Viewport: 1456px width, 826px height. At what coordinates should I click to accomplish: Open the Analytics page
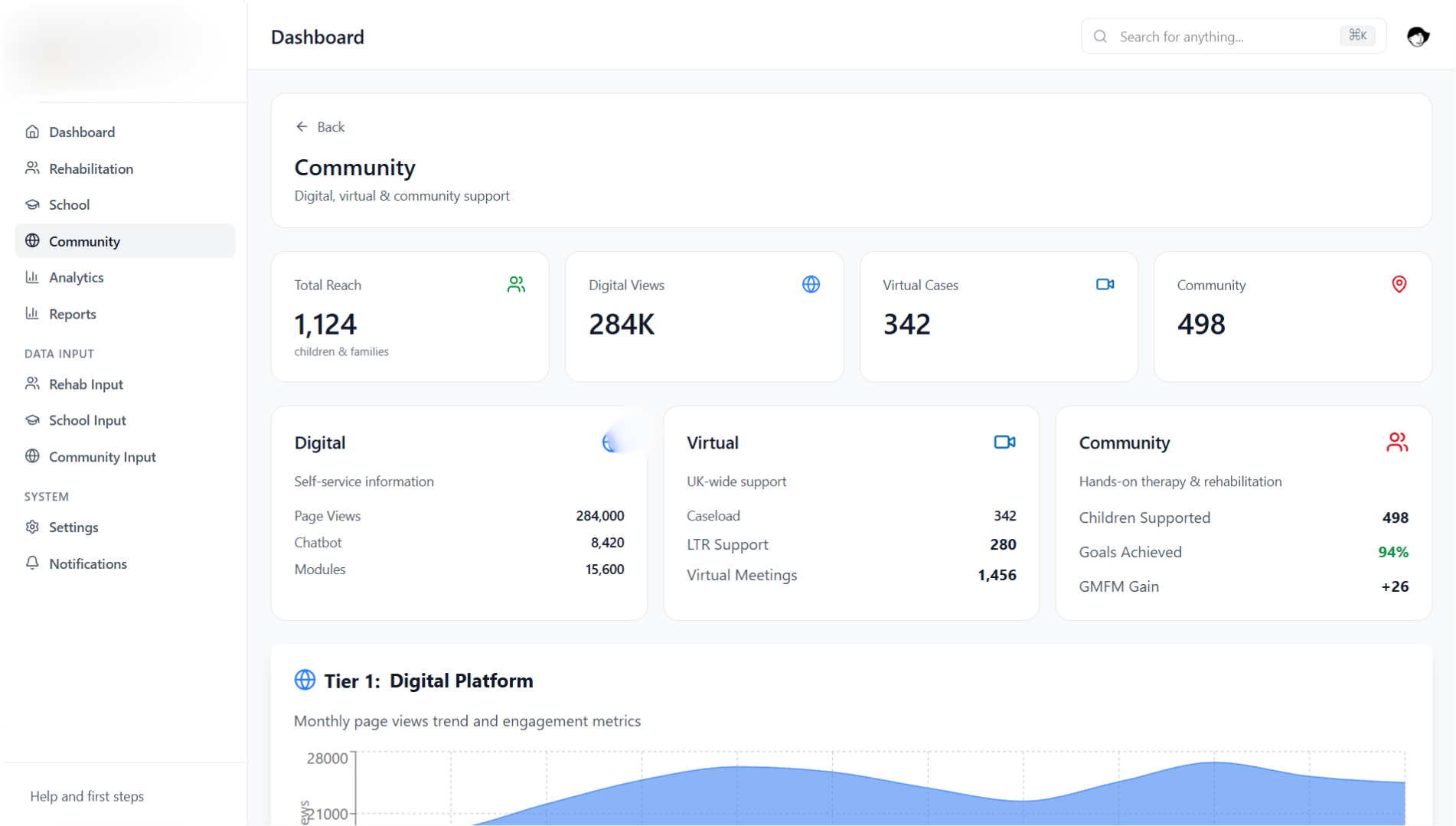pos(76,278)
